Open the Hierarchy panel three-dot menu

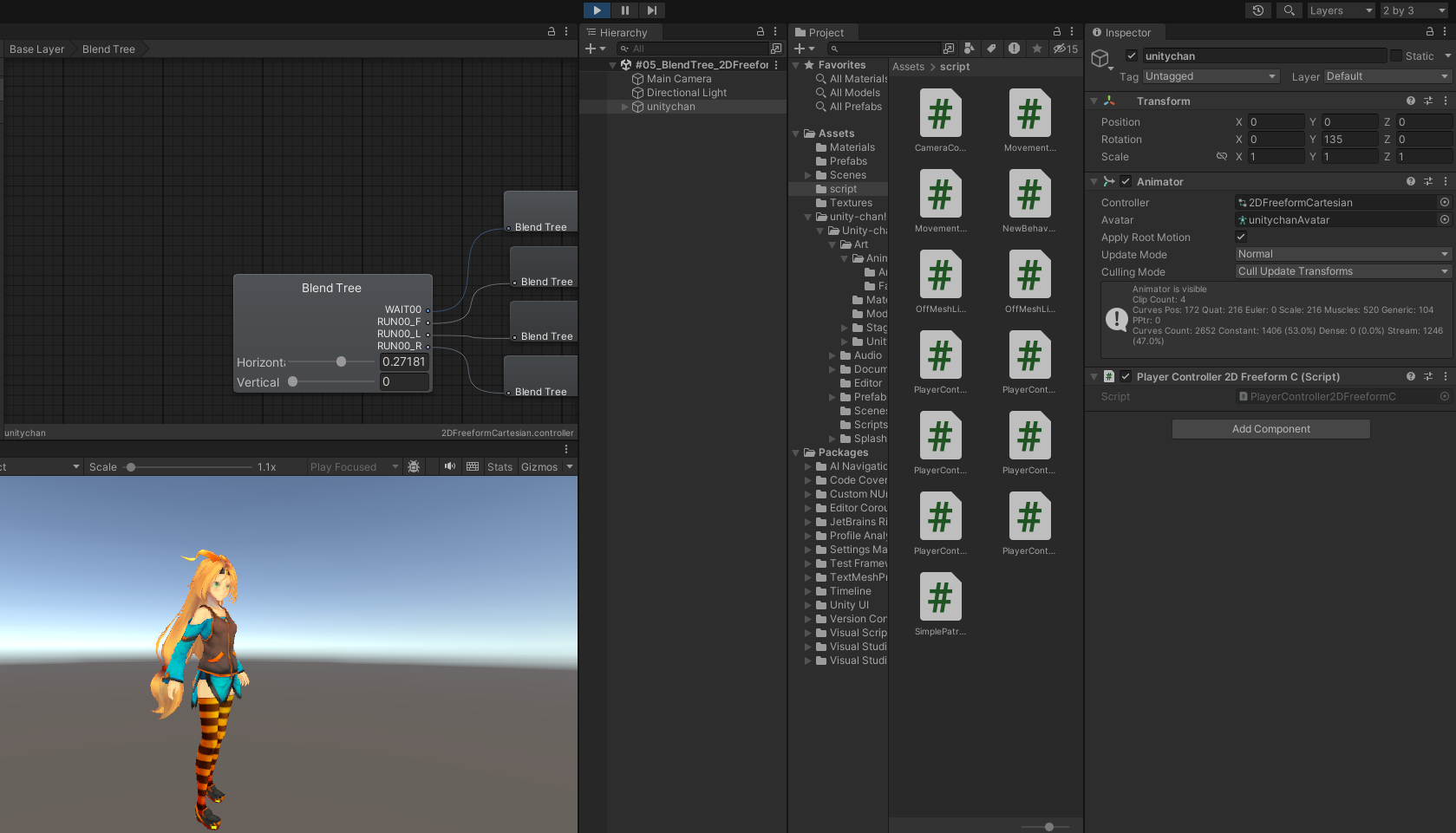[x=775, y=31]
